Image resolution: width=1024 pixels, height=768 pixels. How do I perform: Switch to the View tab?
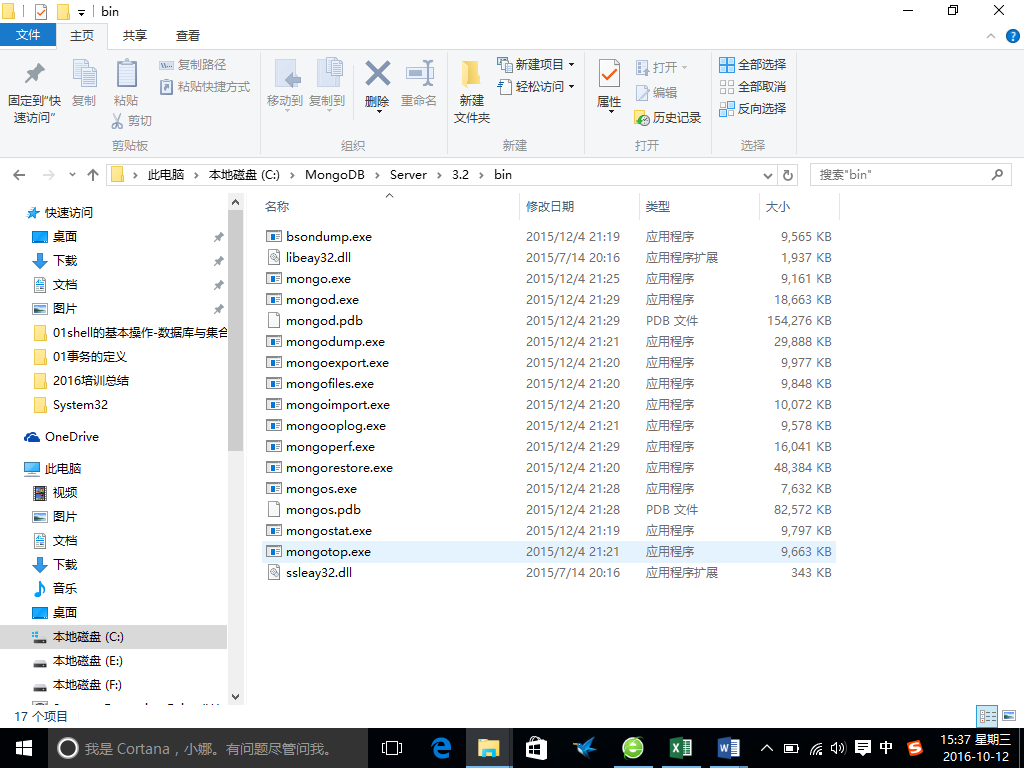187,36
